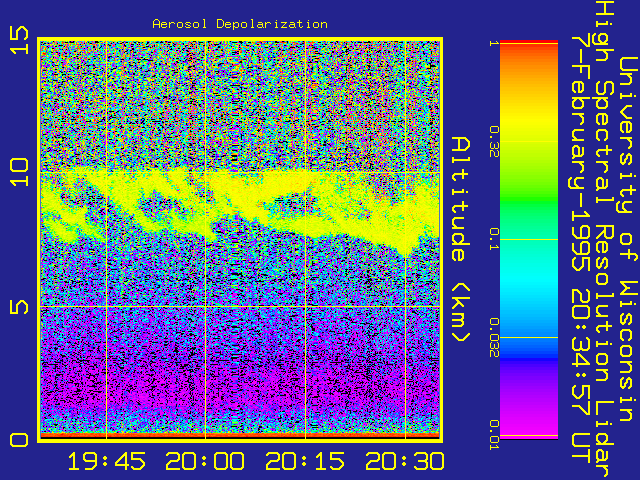This screenshot has width=640, height=480.
Task: Click the 20:30 time axis label
Action: coord(404,461)
